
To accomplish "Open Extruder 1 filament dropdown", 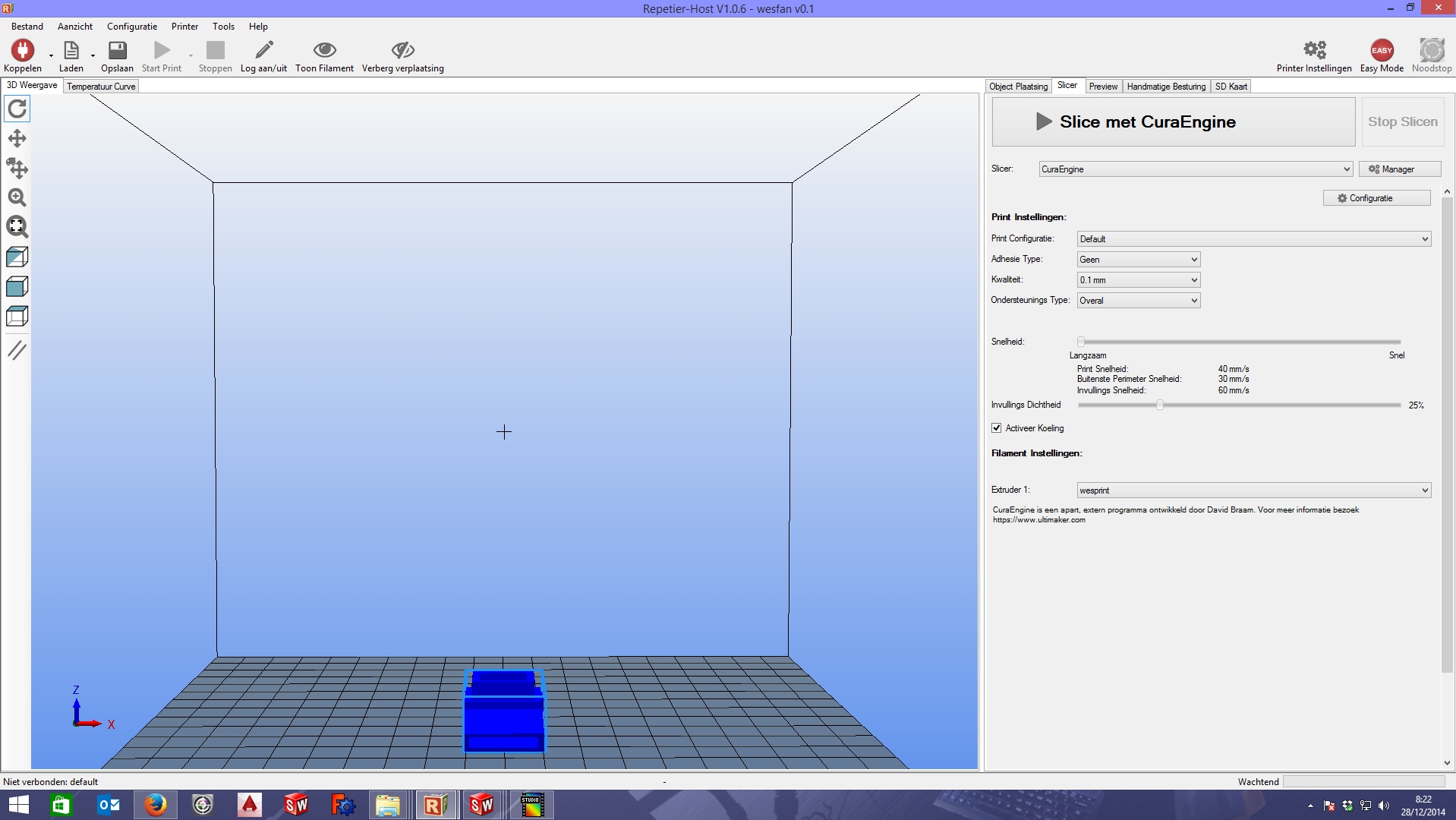I will (1254, 490).
